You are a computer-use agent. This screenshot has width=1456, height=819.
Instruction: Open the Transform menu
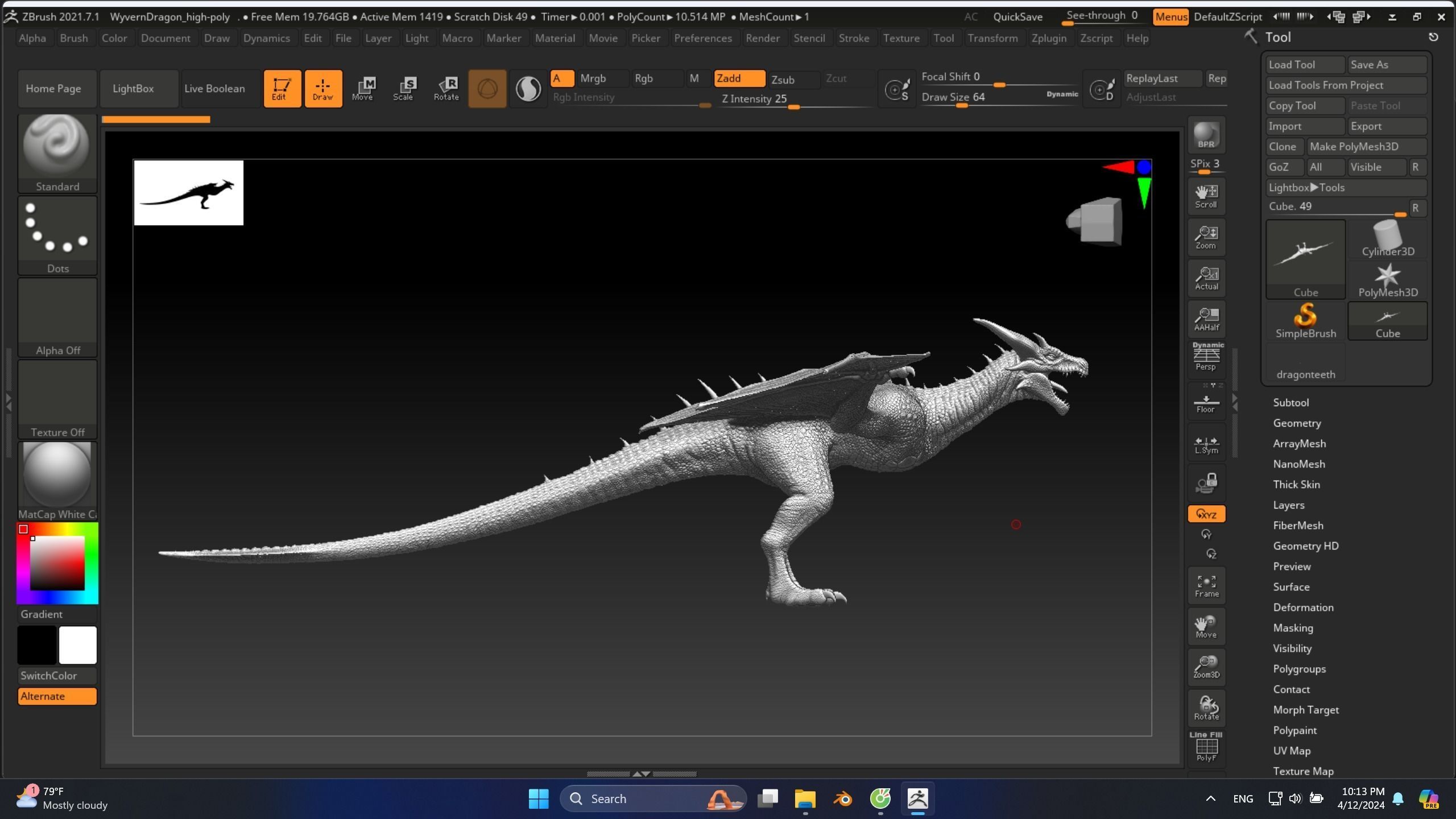pos(992,38)
